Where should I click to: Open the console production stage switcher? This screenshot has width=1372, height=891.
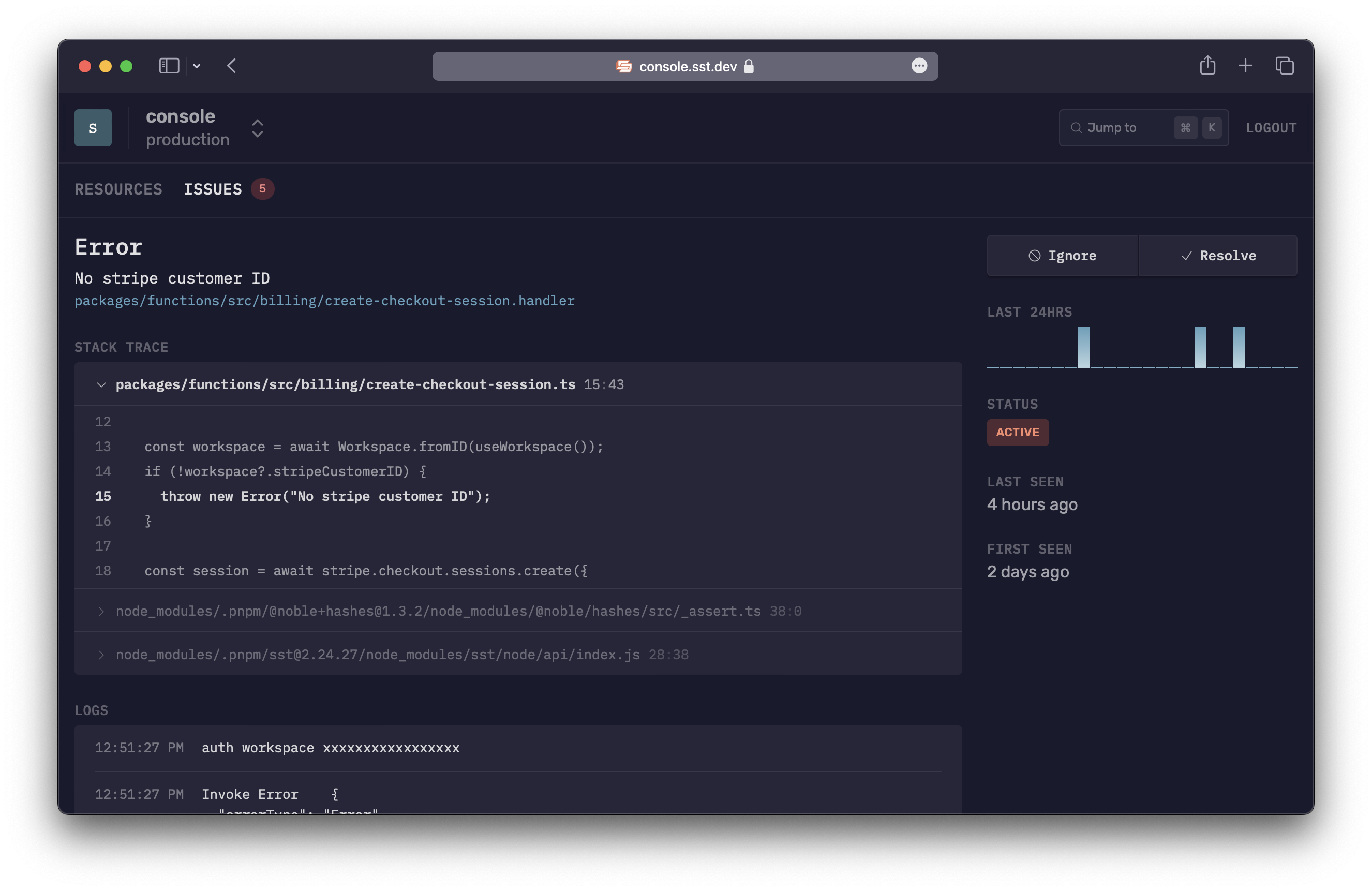[x=257, y=128]
